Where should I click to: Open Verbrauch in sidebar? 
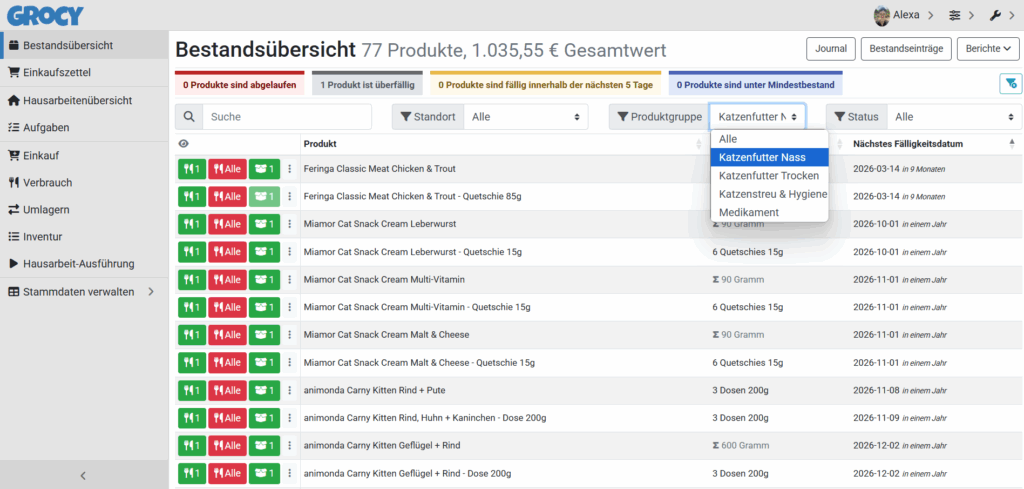[x=84, y=182]
